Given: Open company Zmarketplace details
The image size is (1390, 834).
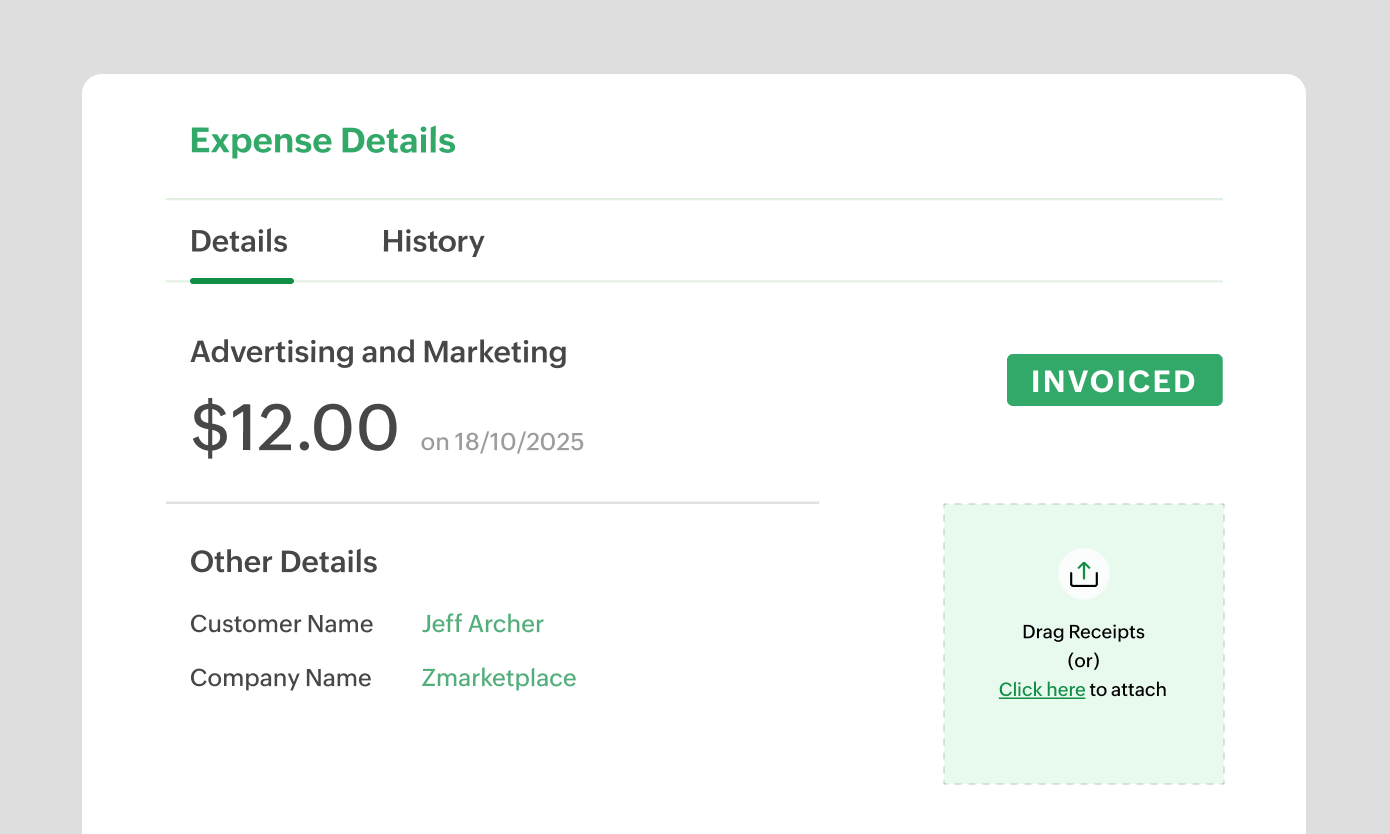Looking at the screenshot, I should [498, 677].
